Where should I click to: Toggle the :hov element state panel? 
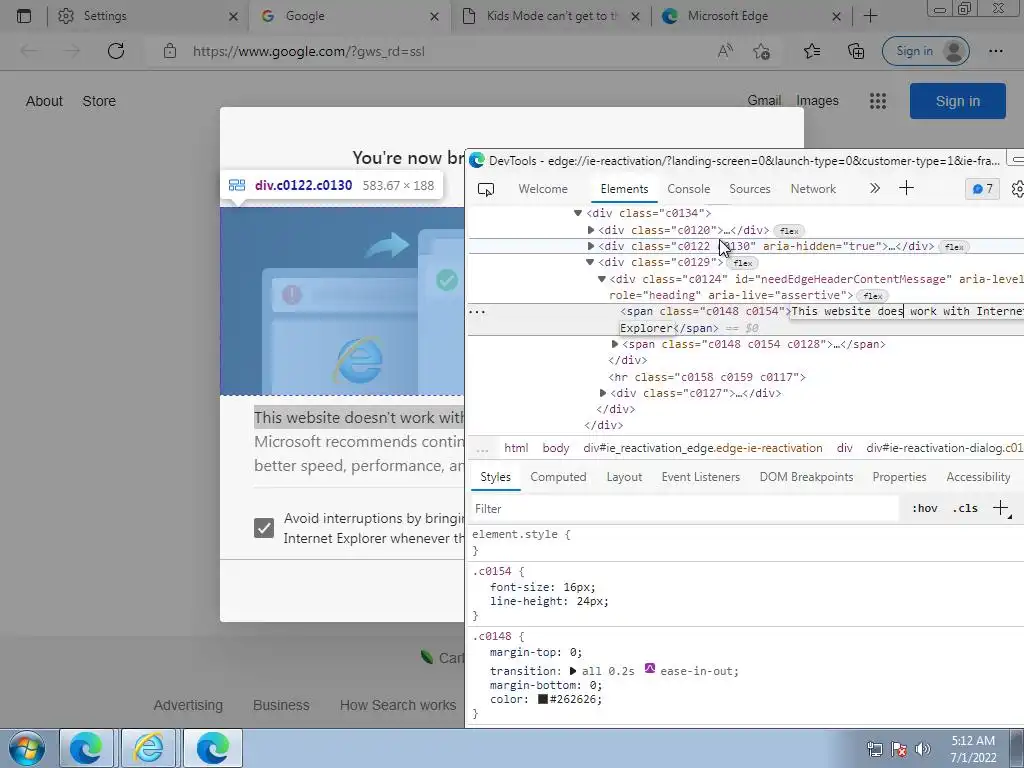point(924,508)
